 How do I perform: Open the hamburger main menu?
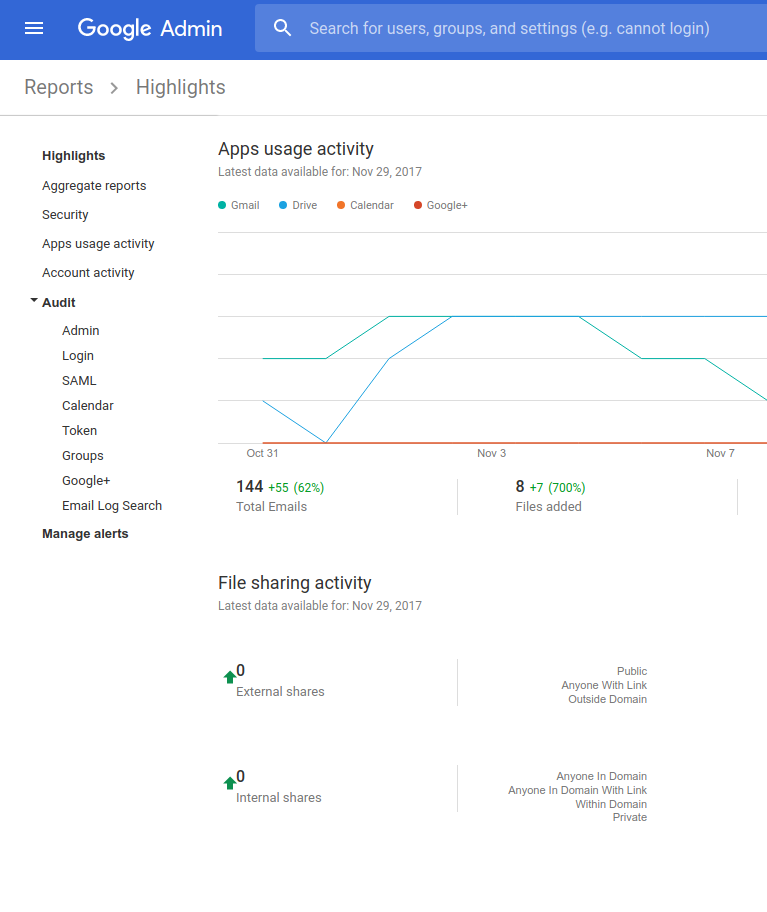point(34,28)
